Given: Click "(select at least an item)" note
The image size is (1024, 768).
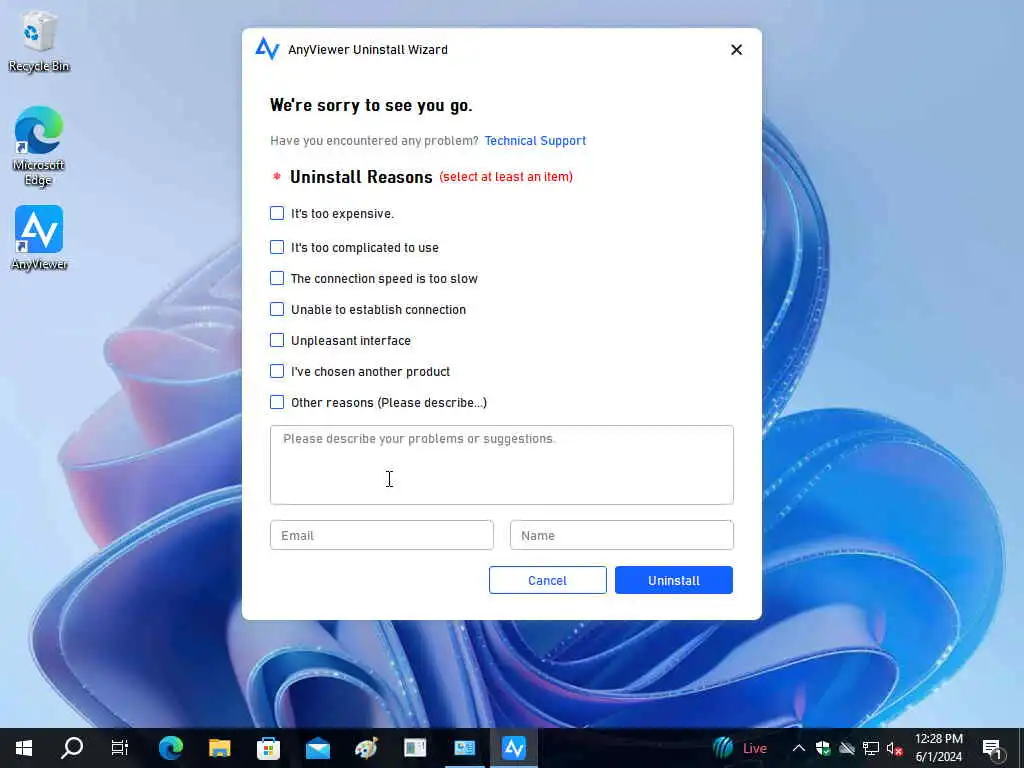Looking at the screenshot, I should [506, 176].
